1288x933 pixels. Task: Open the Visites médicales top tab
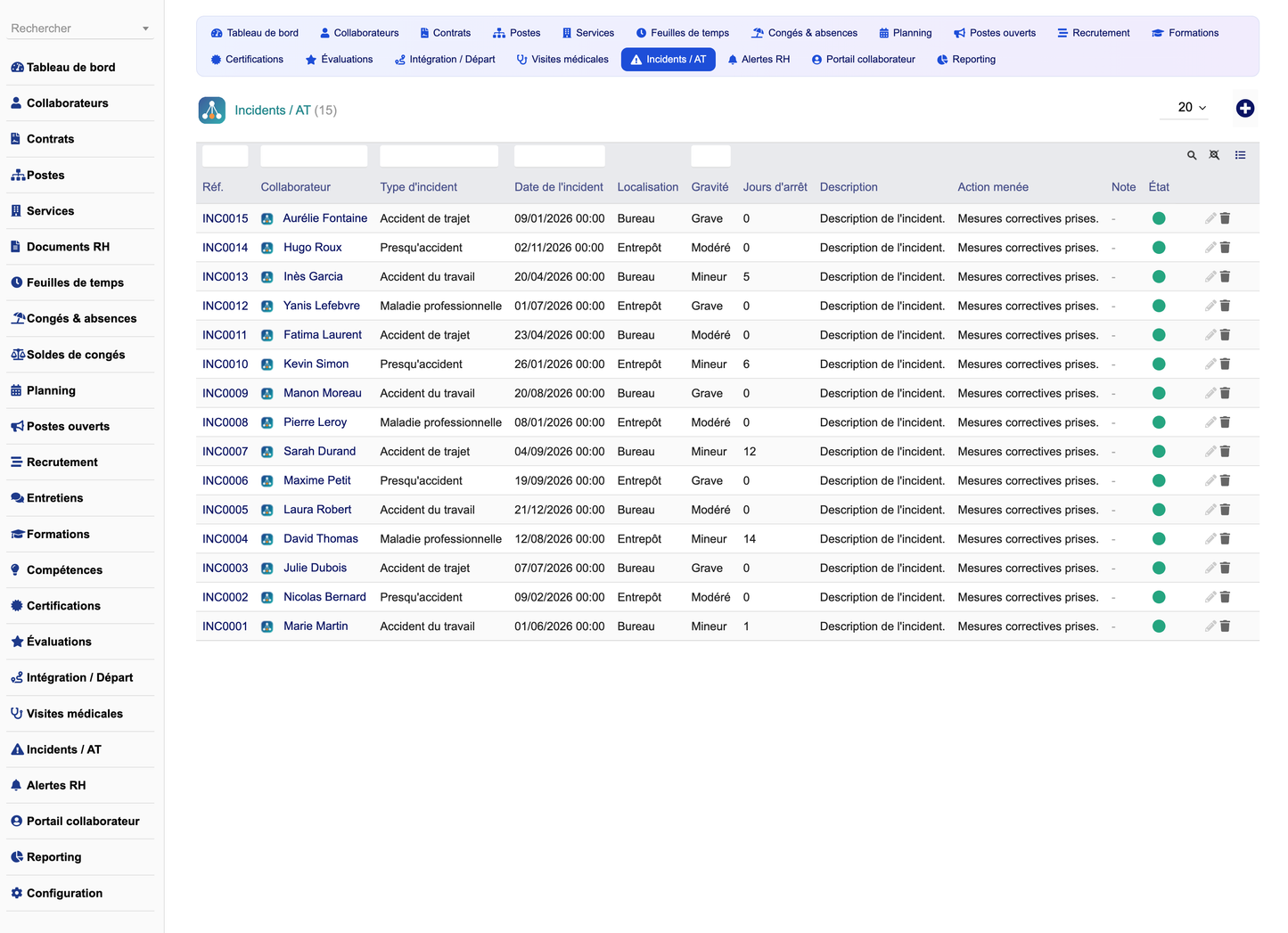562,60
